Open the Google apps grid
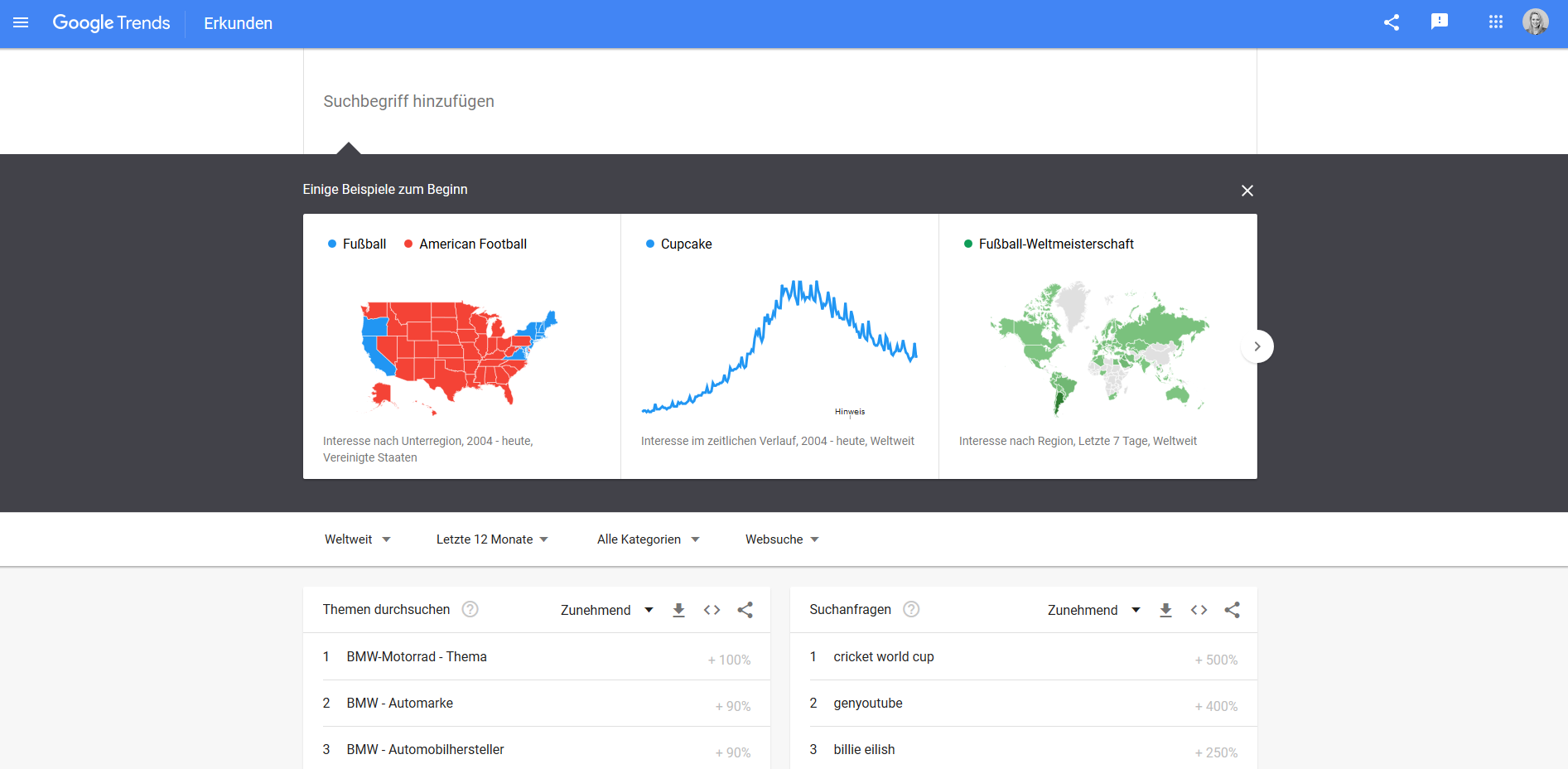Image resolution: width=1568 pixels, height=769 pixels. [1495, 22]
